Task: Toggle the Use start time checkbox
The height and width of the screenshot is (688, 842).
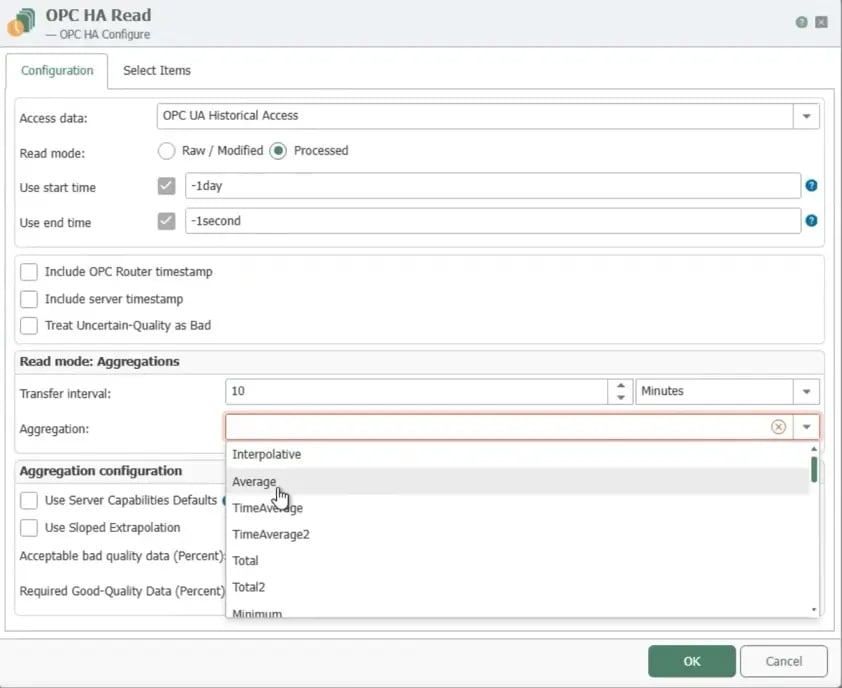Action: pos(167,186)
